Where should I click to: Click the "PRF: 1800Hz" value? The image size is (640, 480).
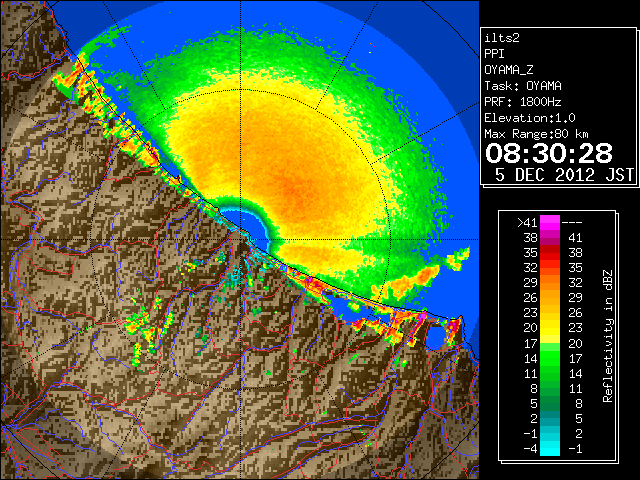click(523, 102)
